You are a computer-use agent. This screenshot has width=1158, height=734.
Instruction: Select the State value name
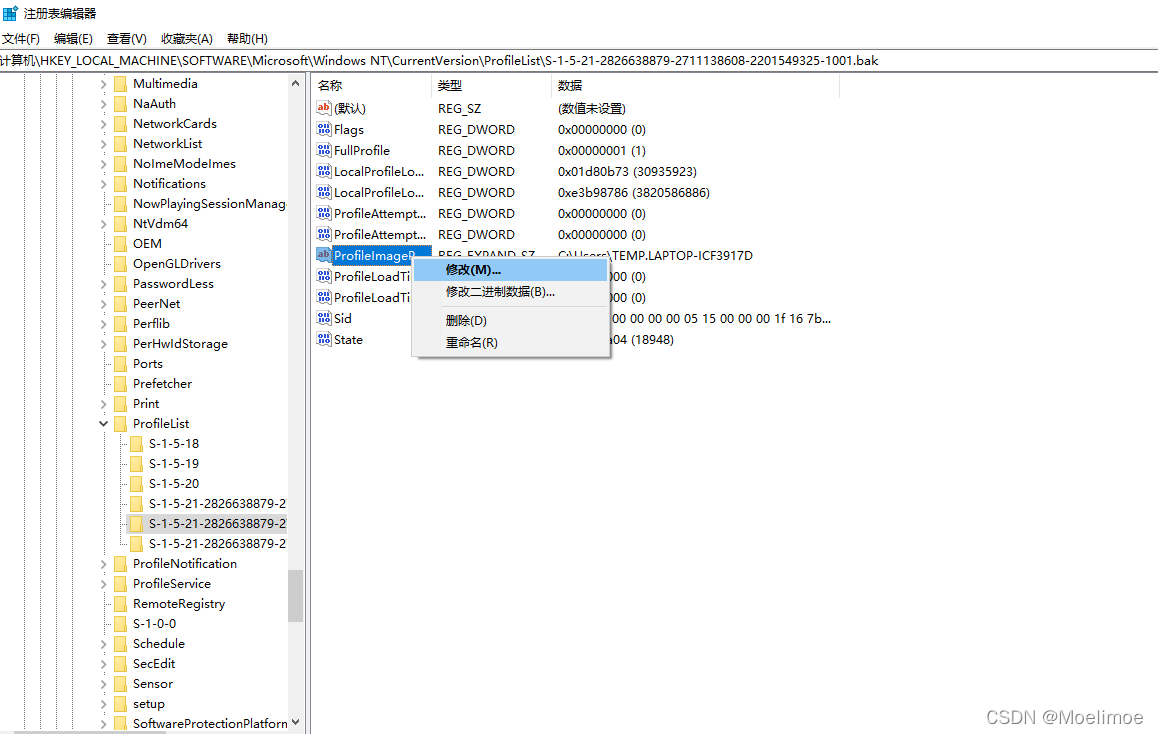pyautogui.click(x=349, y=340)
